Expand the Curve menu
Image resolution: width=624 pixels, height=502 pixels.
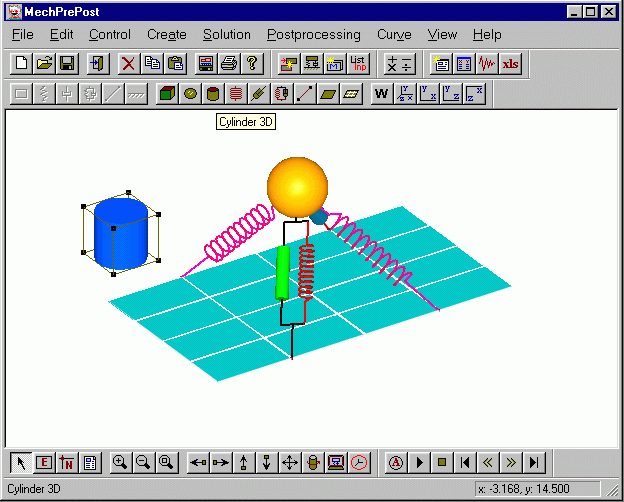pos(394,34)
